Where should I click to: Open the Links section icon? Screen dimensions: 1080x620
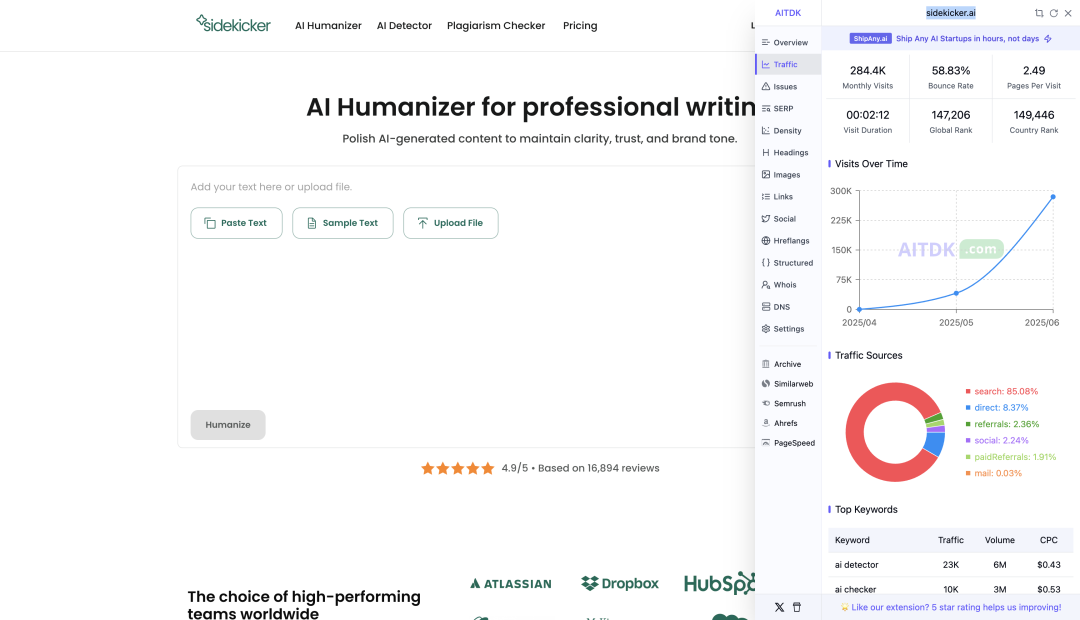[766, 197]
